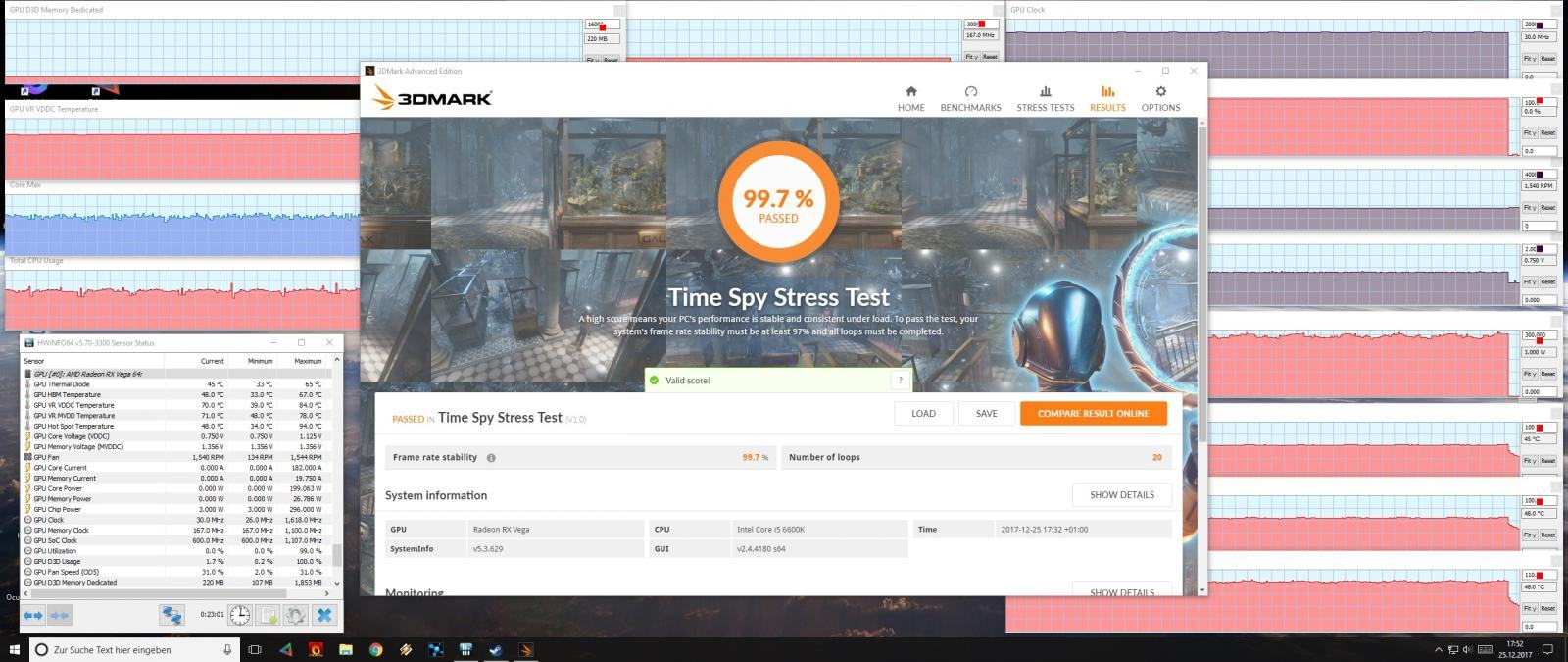Select GPU Chip Power row
The image size is (1568, 662).
[x=177, y=509]
